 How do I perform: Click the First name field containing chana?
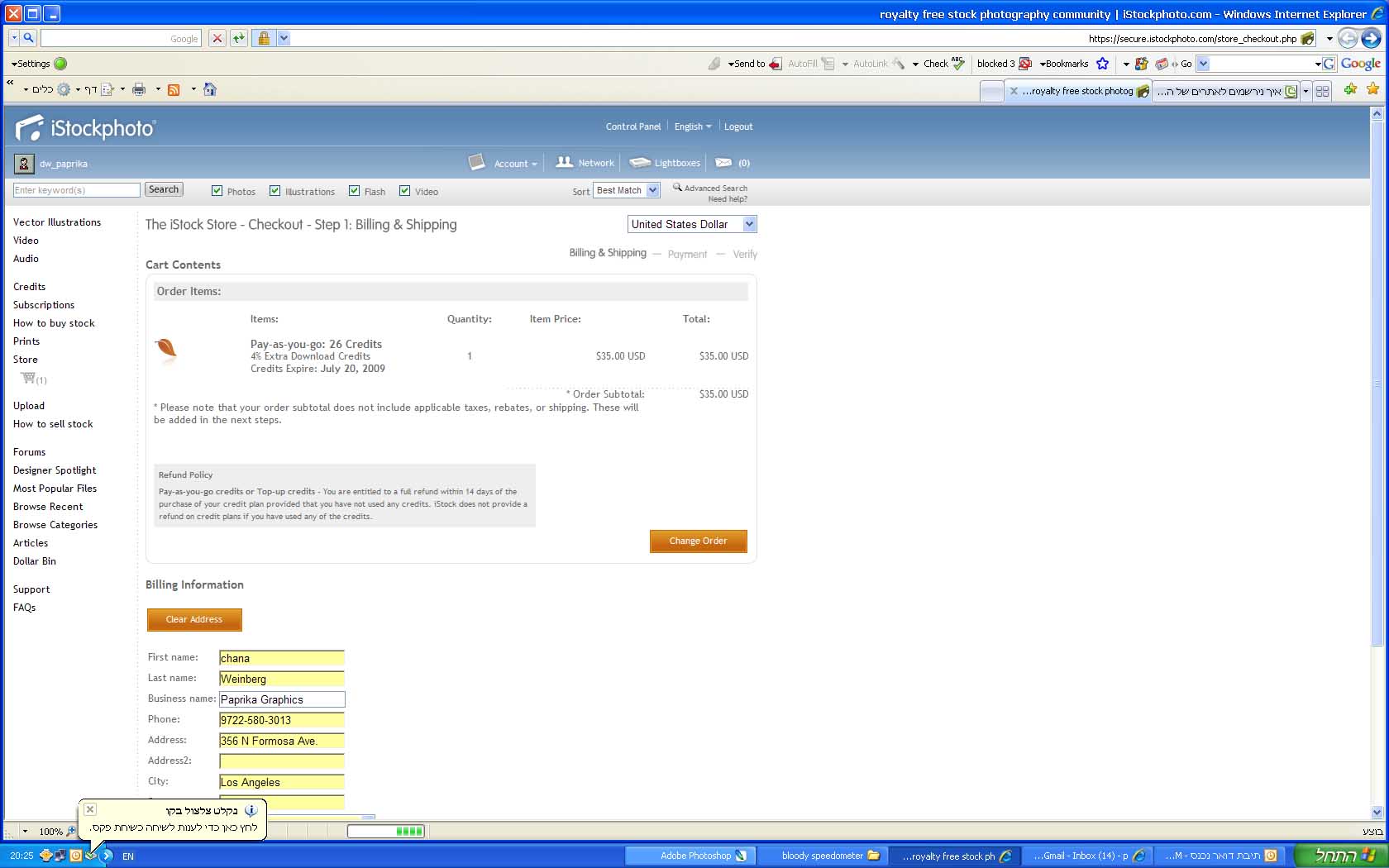coord(282,658)
